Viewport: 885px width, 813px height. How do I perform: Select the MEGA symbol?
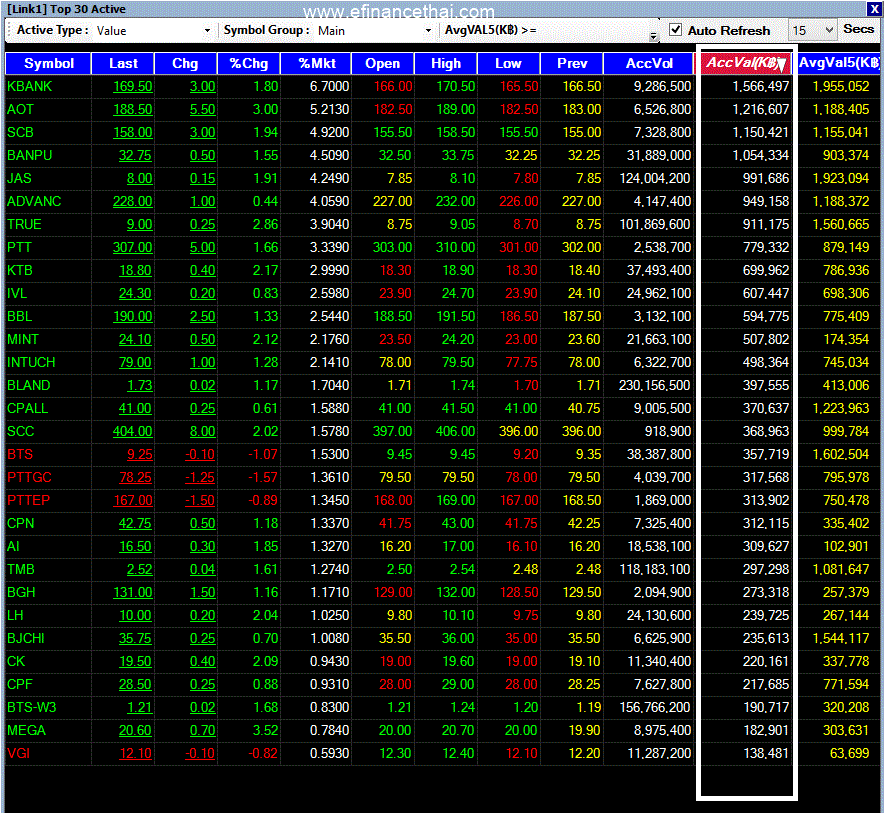26,731
